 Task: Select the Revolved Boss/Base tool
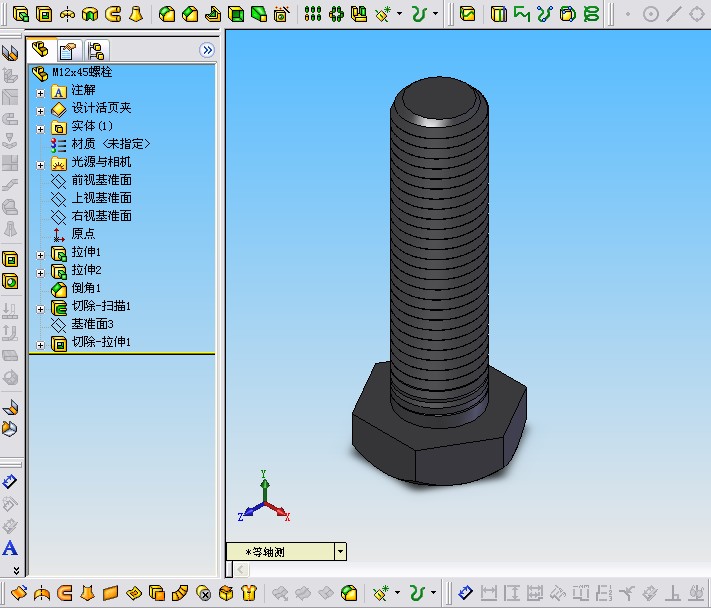point(67,14)
